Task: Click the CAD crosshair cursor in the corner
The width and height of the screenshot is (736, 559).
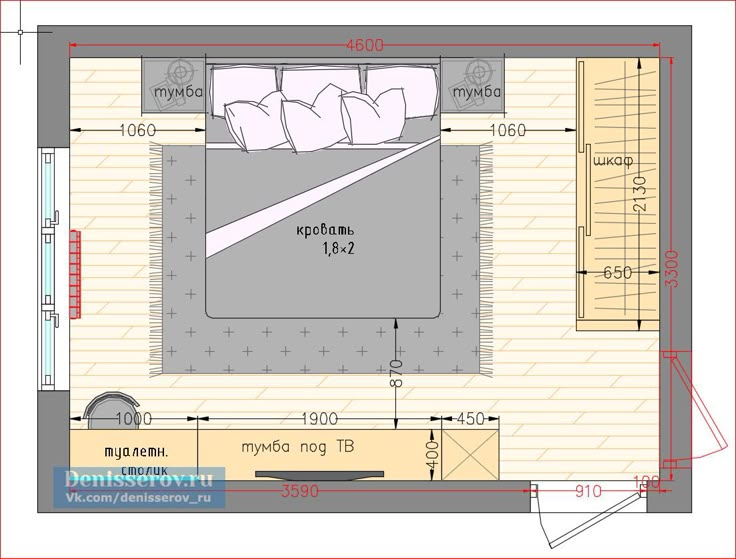Action: click(x=22, y=32)
